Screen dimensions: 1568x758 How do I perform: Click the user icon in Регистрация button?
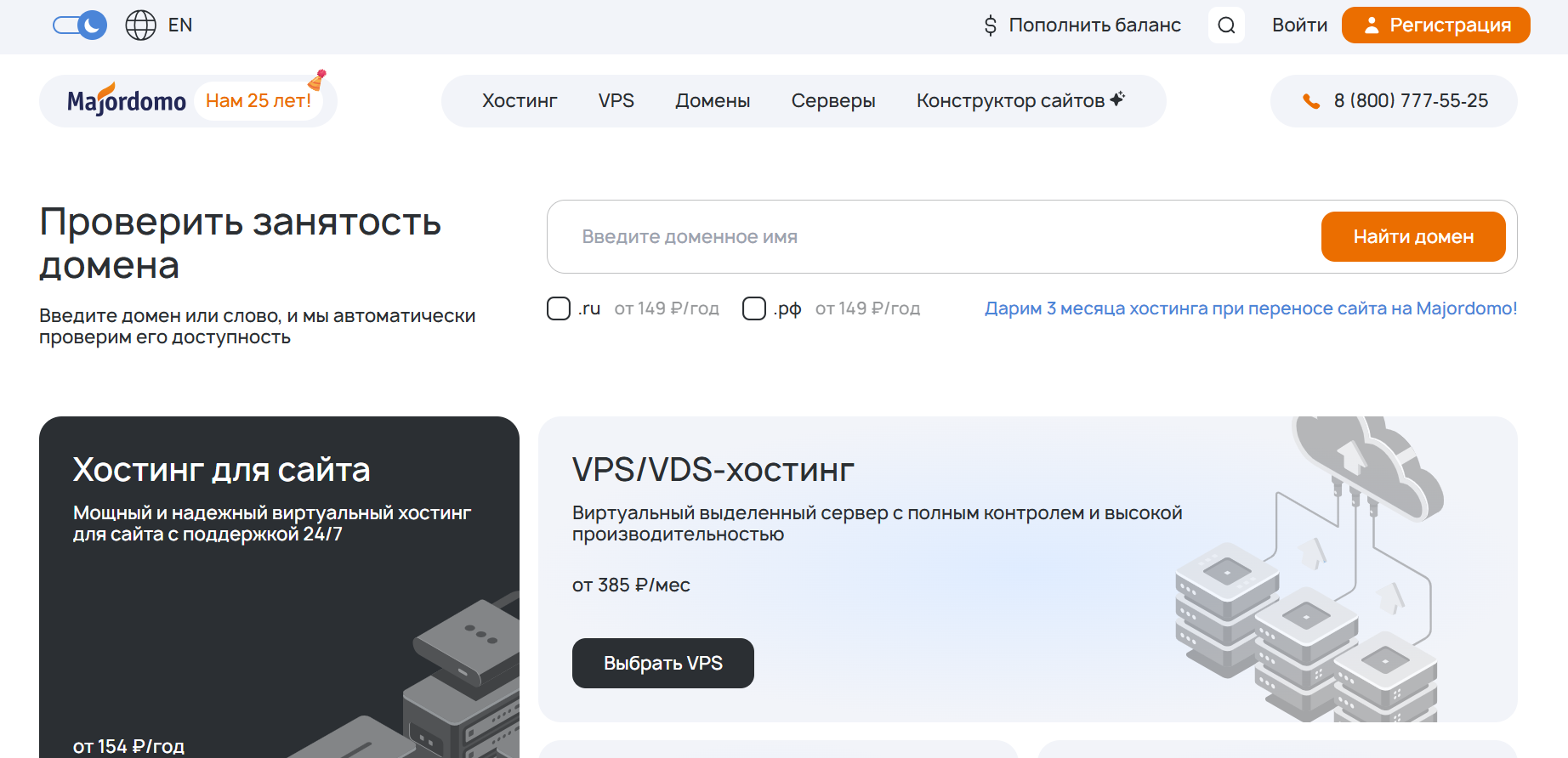coord(1371,25)
